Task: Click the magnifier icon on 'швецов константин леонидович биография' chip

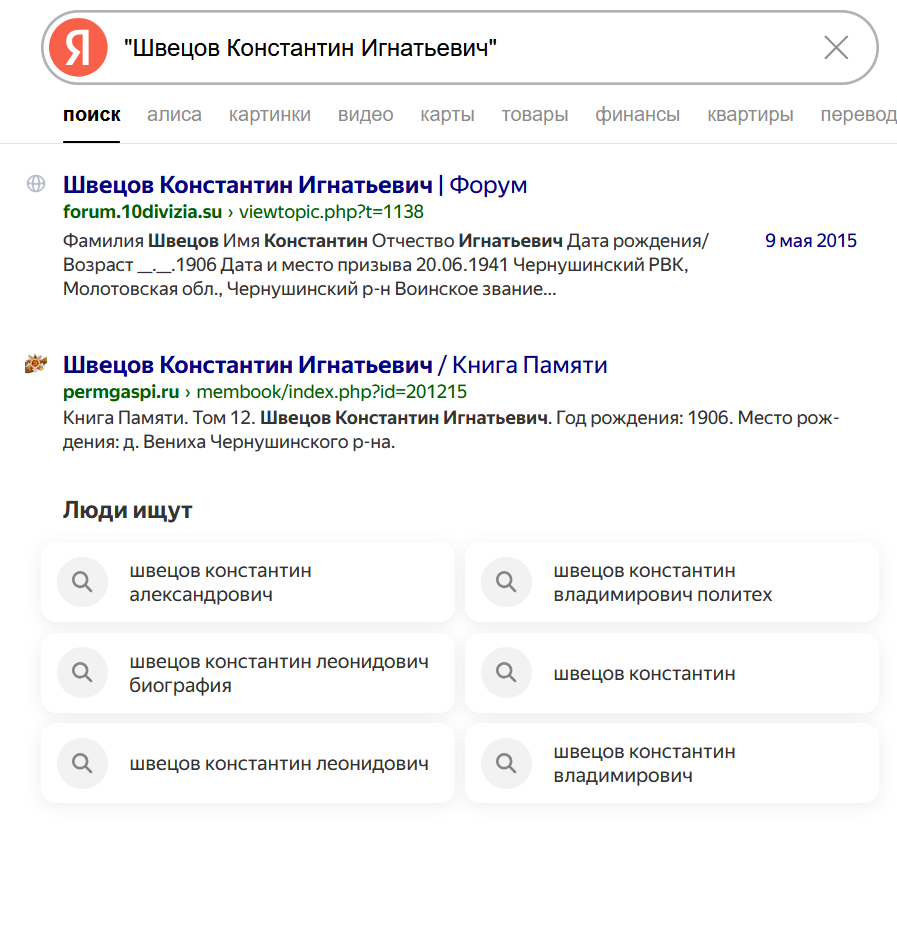Action: [82, 672]
